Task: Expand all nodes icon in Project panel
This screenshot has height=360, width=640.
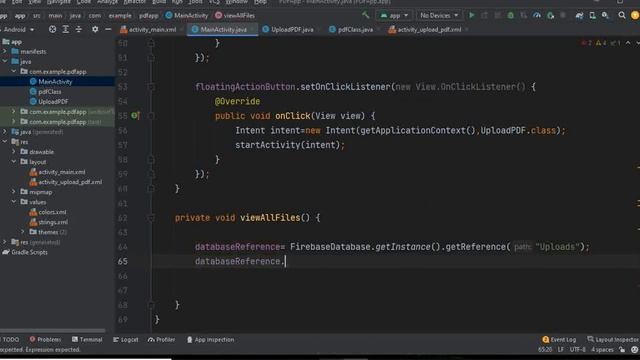Action: coord(65,29)
